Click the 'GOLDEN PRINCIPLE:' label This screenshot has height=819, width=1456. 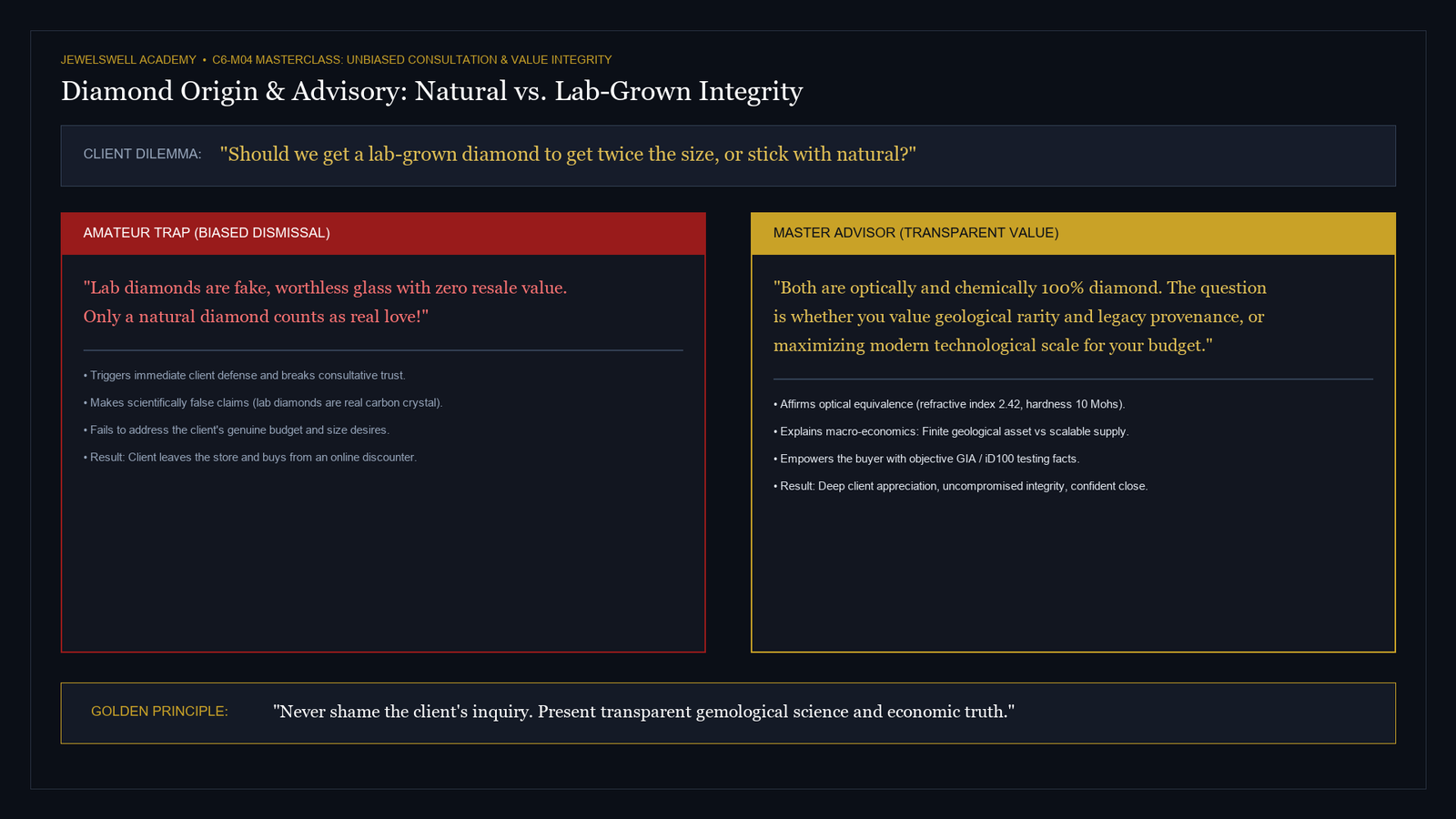159,712
